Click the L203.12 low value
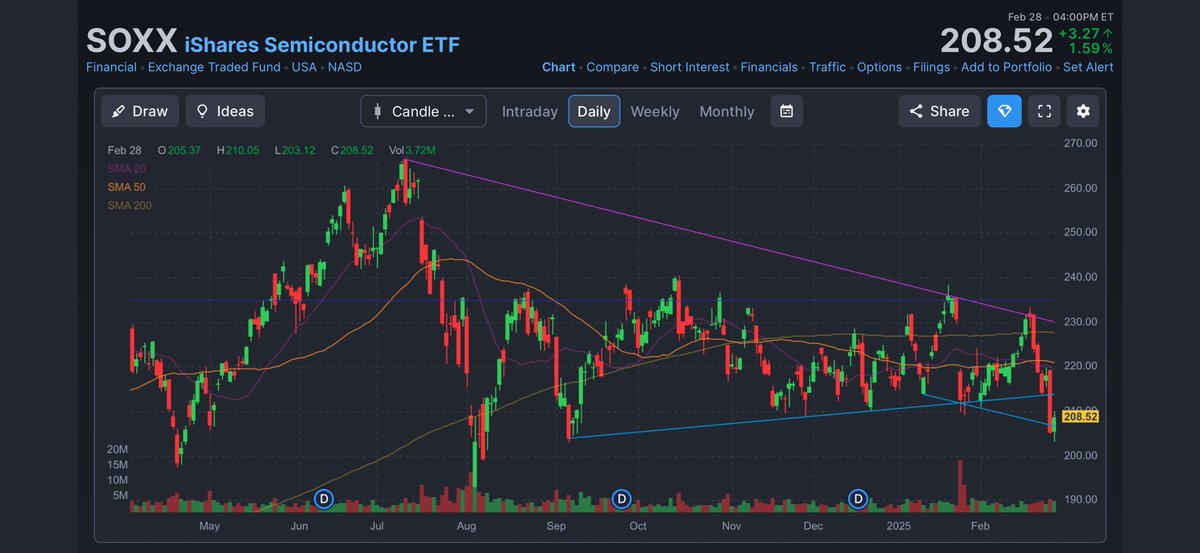The height and width of the screenshot is (553, 1200). [x=295, y=150]
